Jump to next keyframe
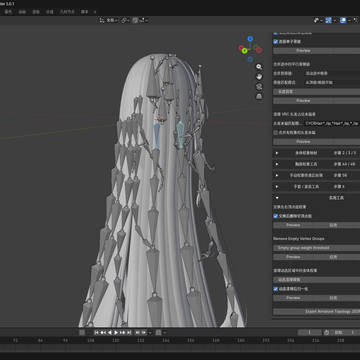 (x=122, y=332)
